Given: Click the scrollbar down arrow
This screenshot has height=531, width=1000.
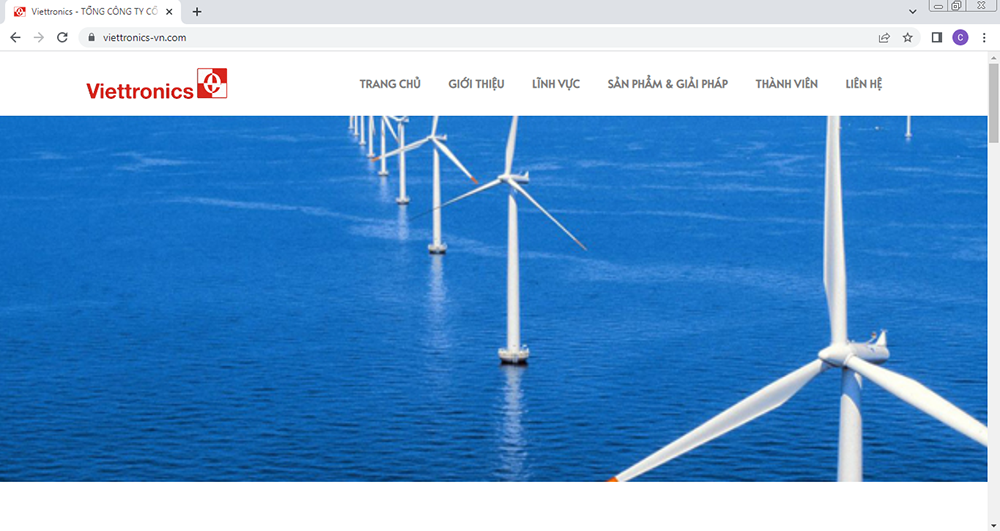Looking at the screenshot, I should [994, 526].
